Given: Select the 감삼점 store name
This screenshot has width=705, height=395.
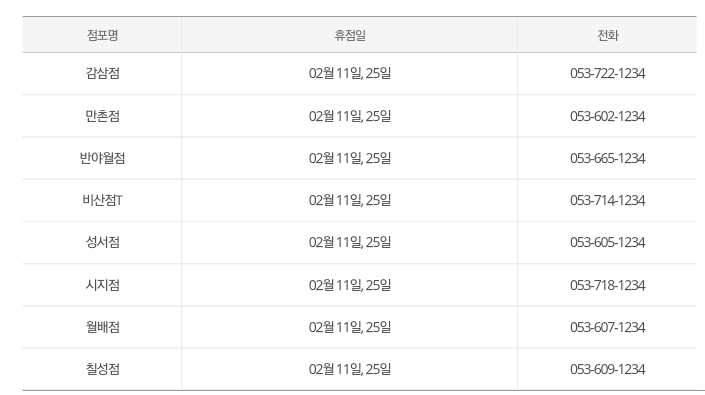Looking at the screenshot, I should point(103,73).
